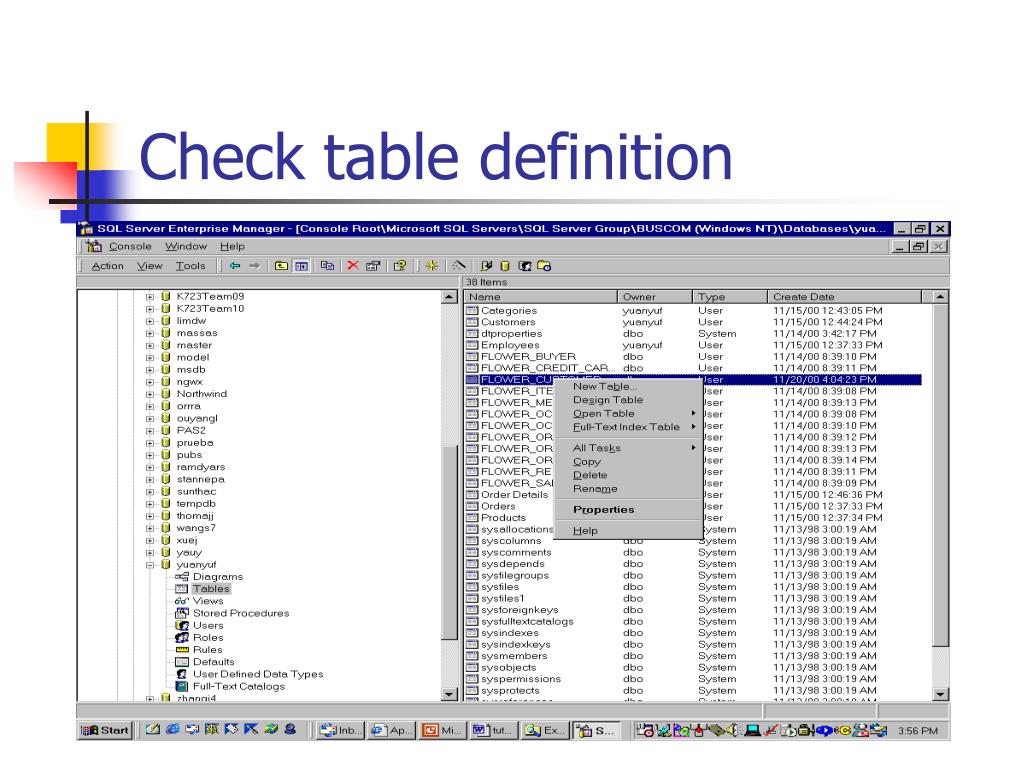Image resolution: width=1024 pixels, height=768 pixels.
Task: Open the Console menu
Action: pyautogui.click(x=130, y=246)
